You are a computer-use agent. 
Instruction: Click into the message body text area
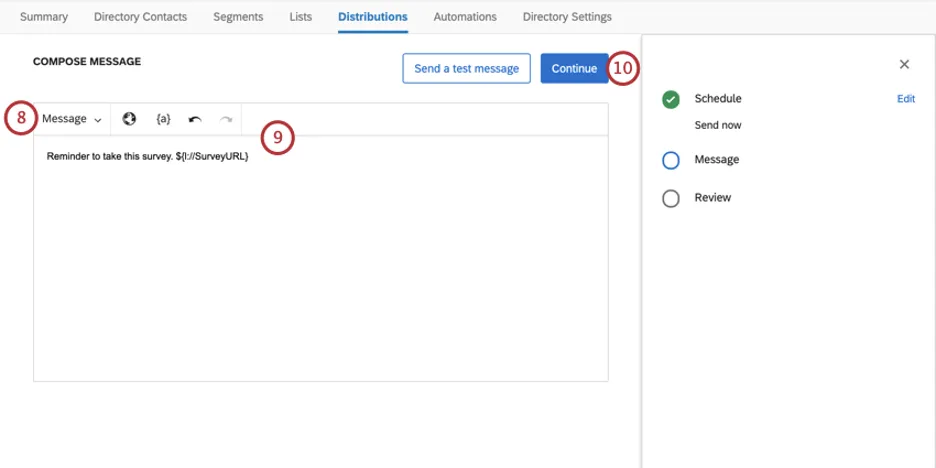[321, 258]
